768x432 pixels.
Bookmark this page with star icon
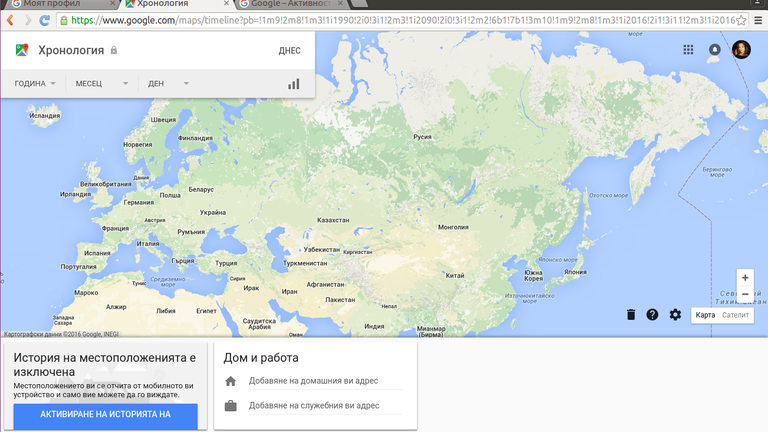[x=741, y=20]
